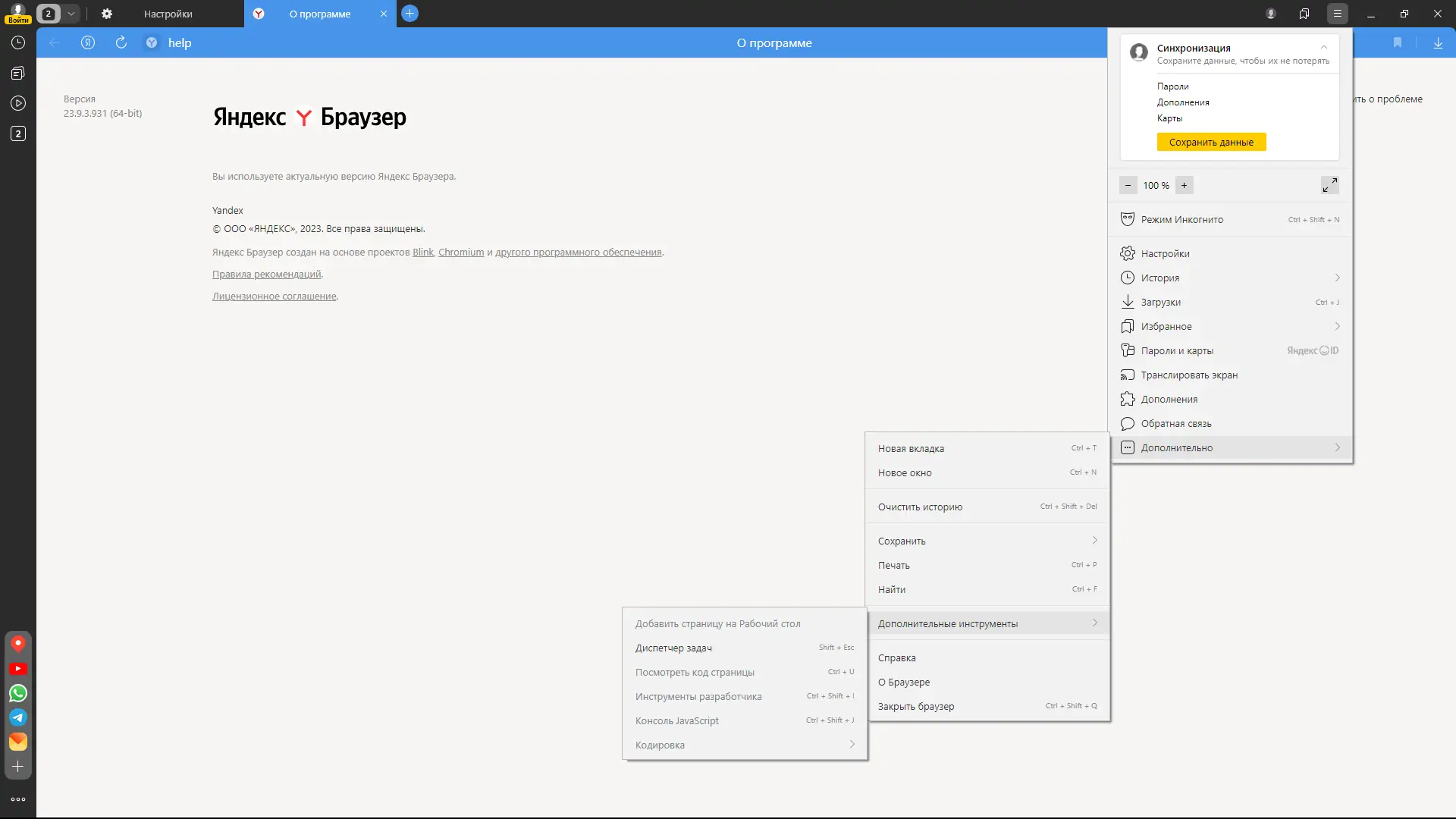Screen dimensions: 1456x819
Task: Launch YouTube from sidebar panel
Action: click(x=18, y=669)
